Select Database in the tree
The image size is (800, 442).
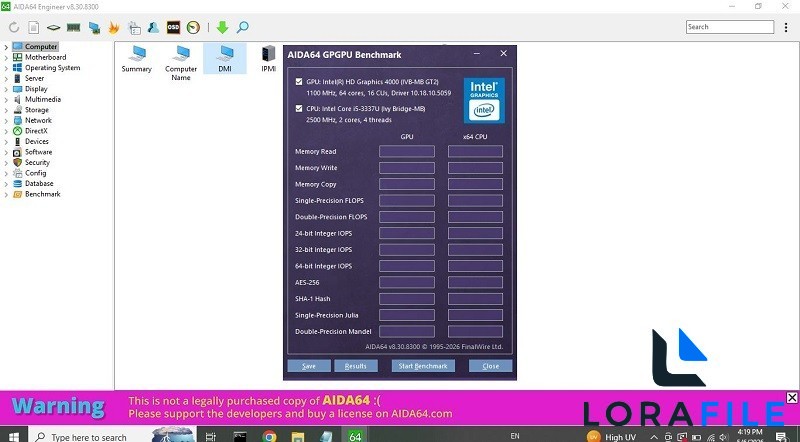pyautogui.click(x=39, y=183)
